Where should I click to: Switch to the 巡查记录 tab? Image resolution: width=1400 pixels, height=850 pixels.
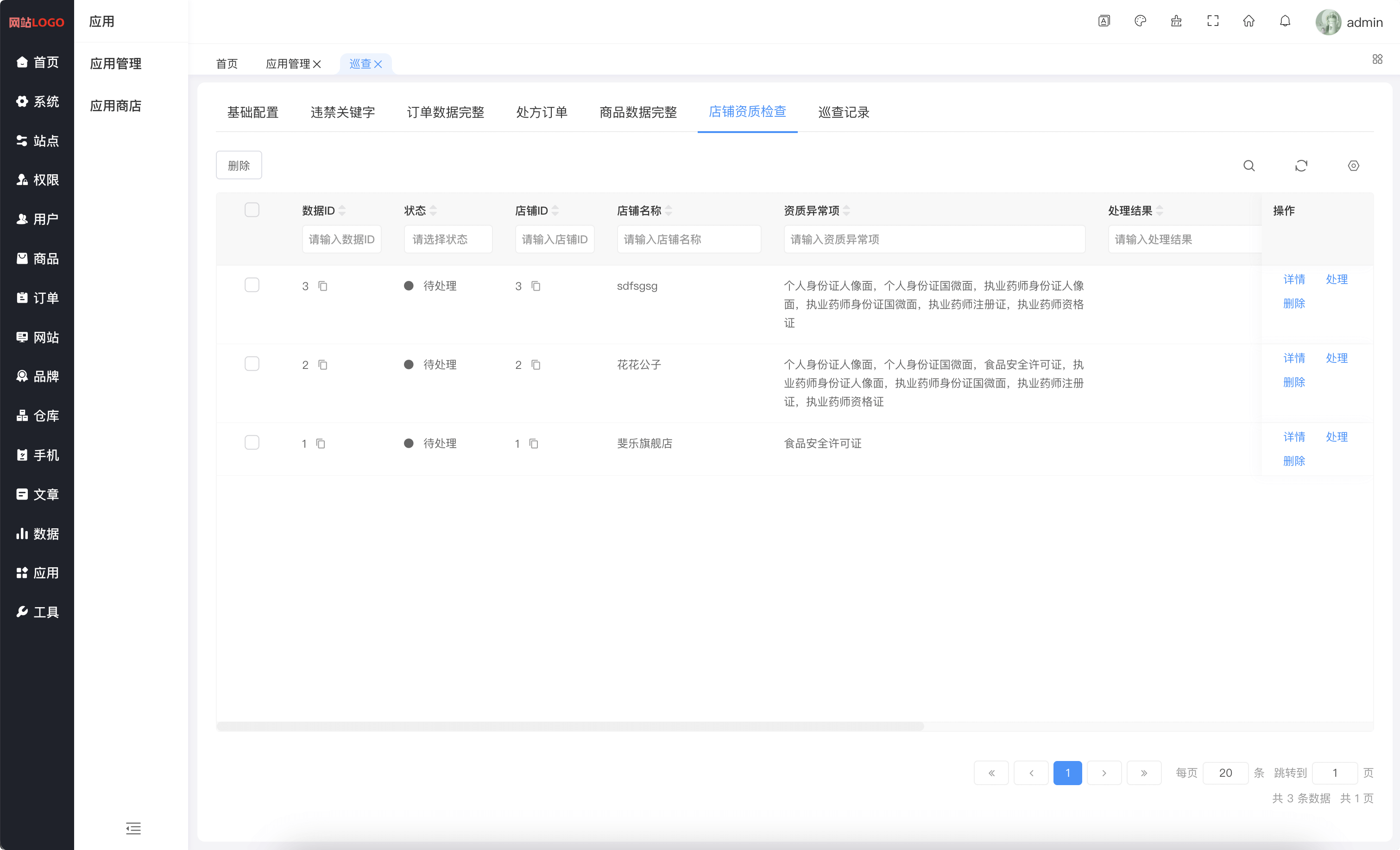tap(843, 112)
